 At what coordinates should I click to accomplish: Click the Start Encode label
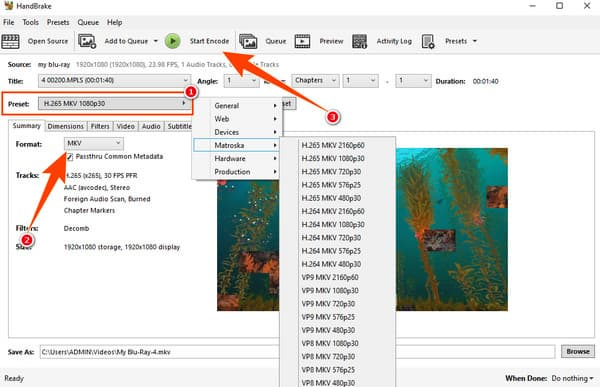pos(209,41)
